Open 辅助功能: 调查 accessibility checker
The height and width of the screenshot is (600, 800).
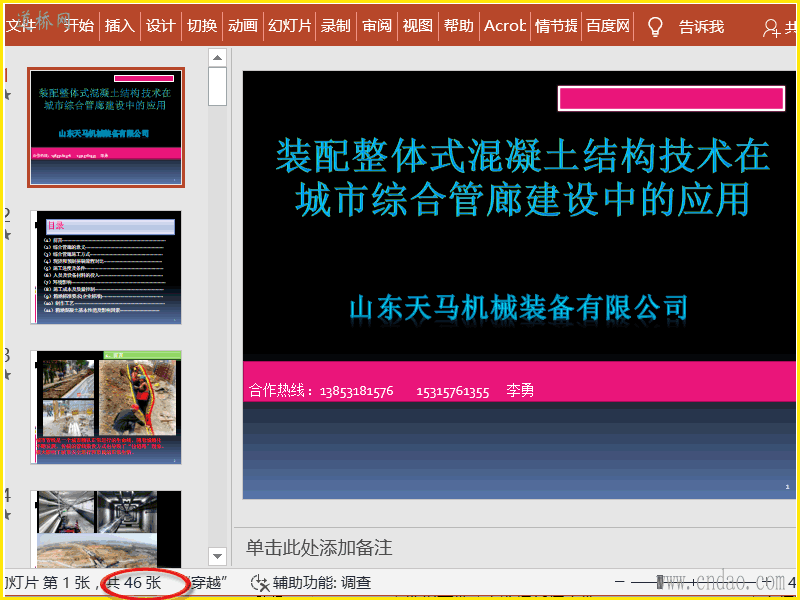pos(321,582)
